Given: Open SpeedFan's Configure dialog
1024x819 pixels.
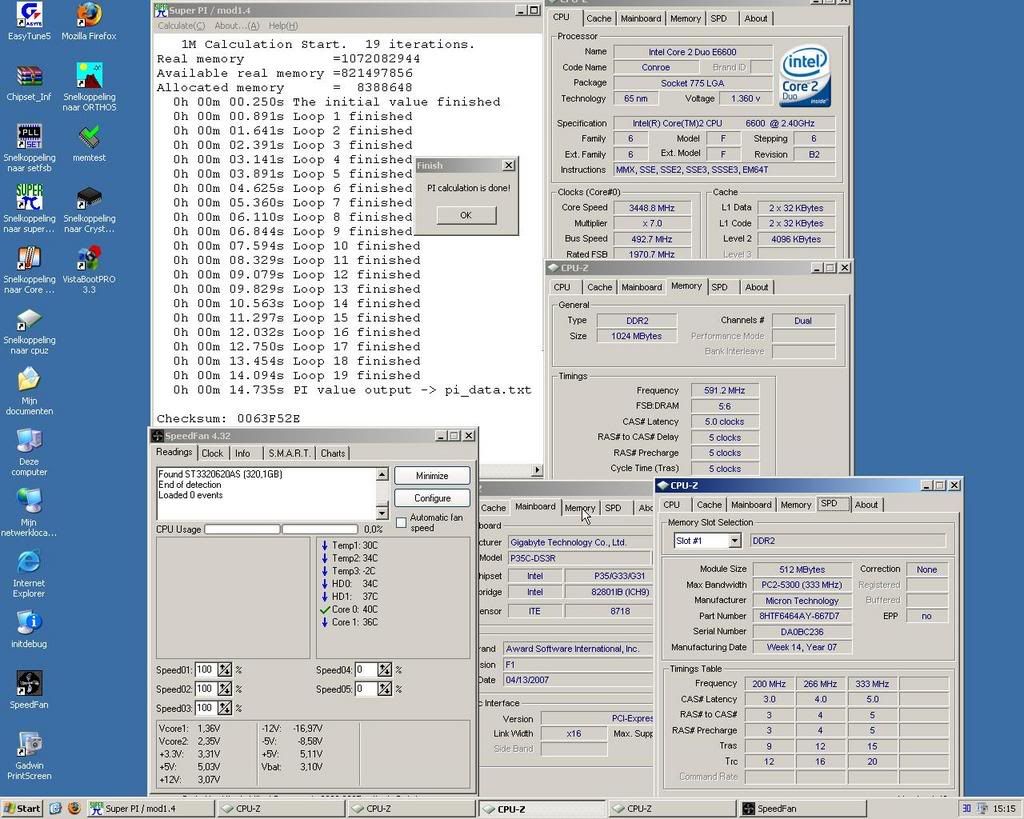Looking at the screenshot, I should click(432, 498).
